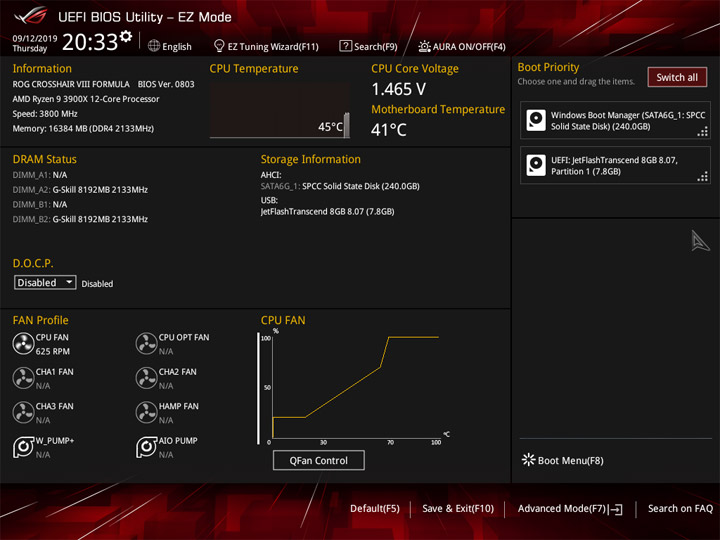Load Default(F5) settings
The image size is (720, 540).
375,508
